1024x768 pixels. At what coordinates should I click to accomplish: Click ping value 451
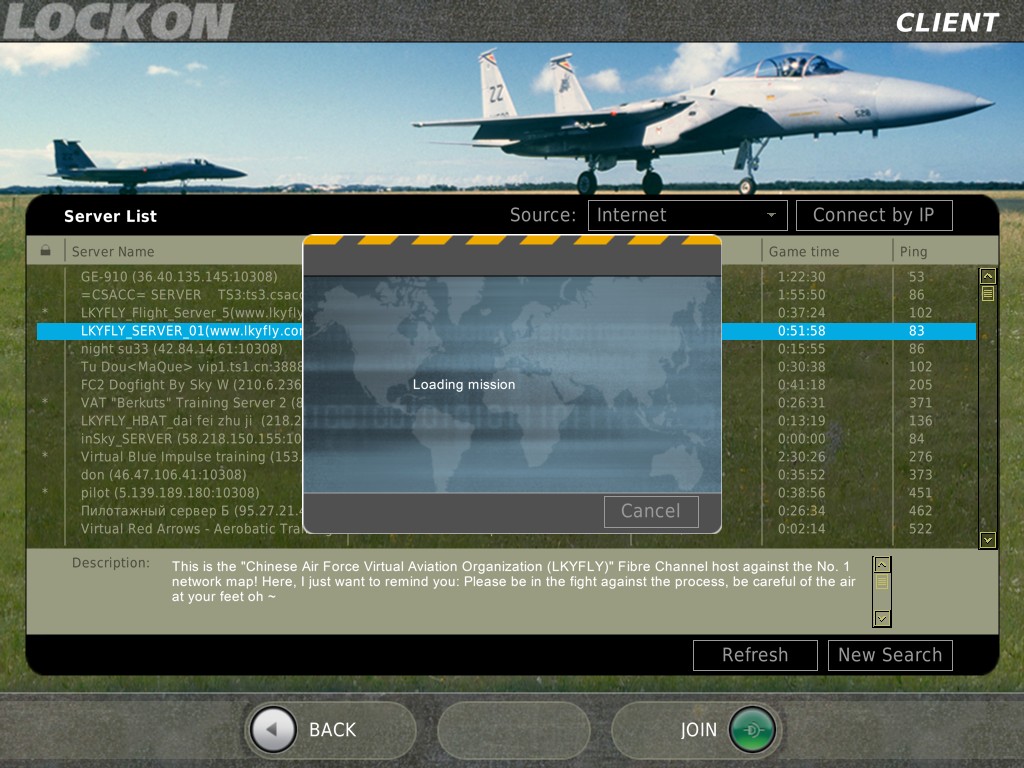[920, 493]
